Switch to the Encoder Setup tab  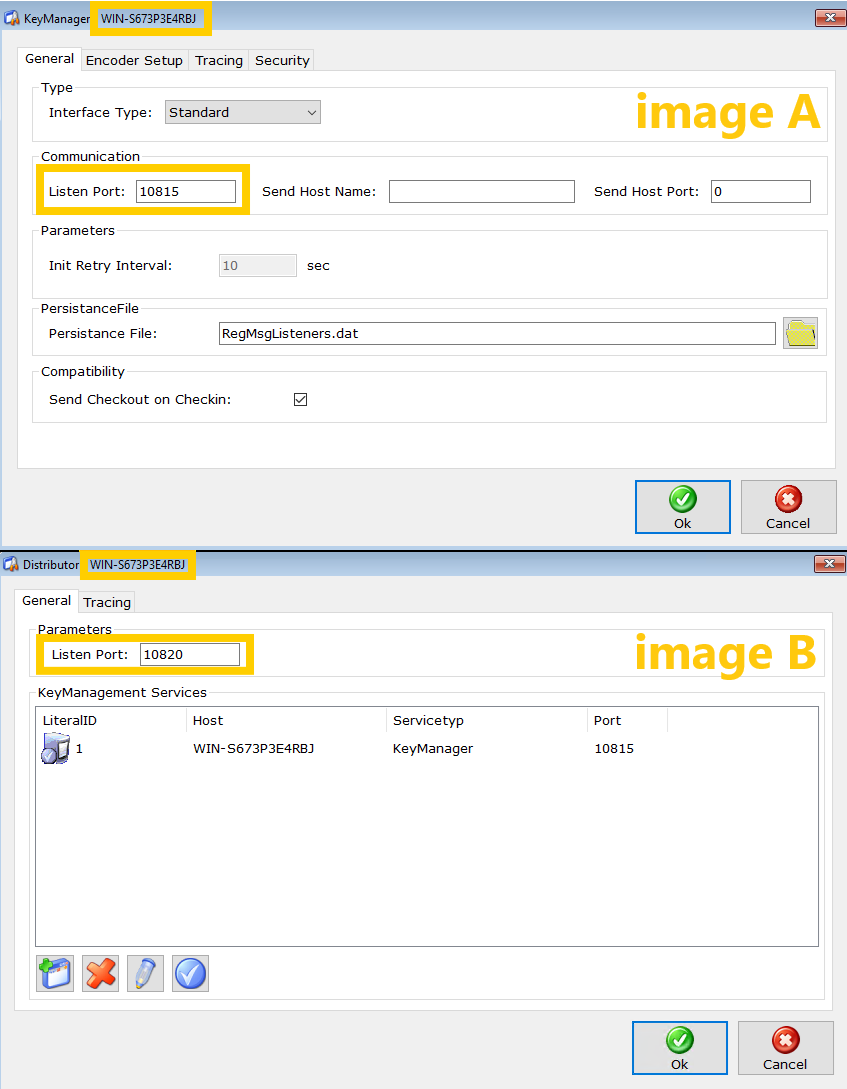pyautogui.click(x=134, y=60)
